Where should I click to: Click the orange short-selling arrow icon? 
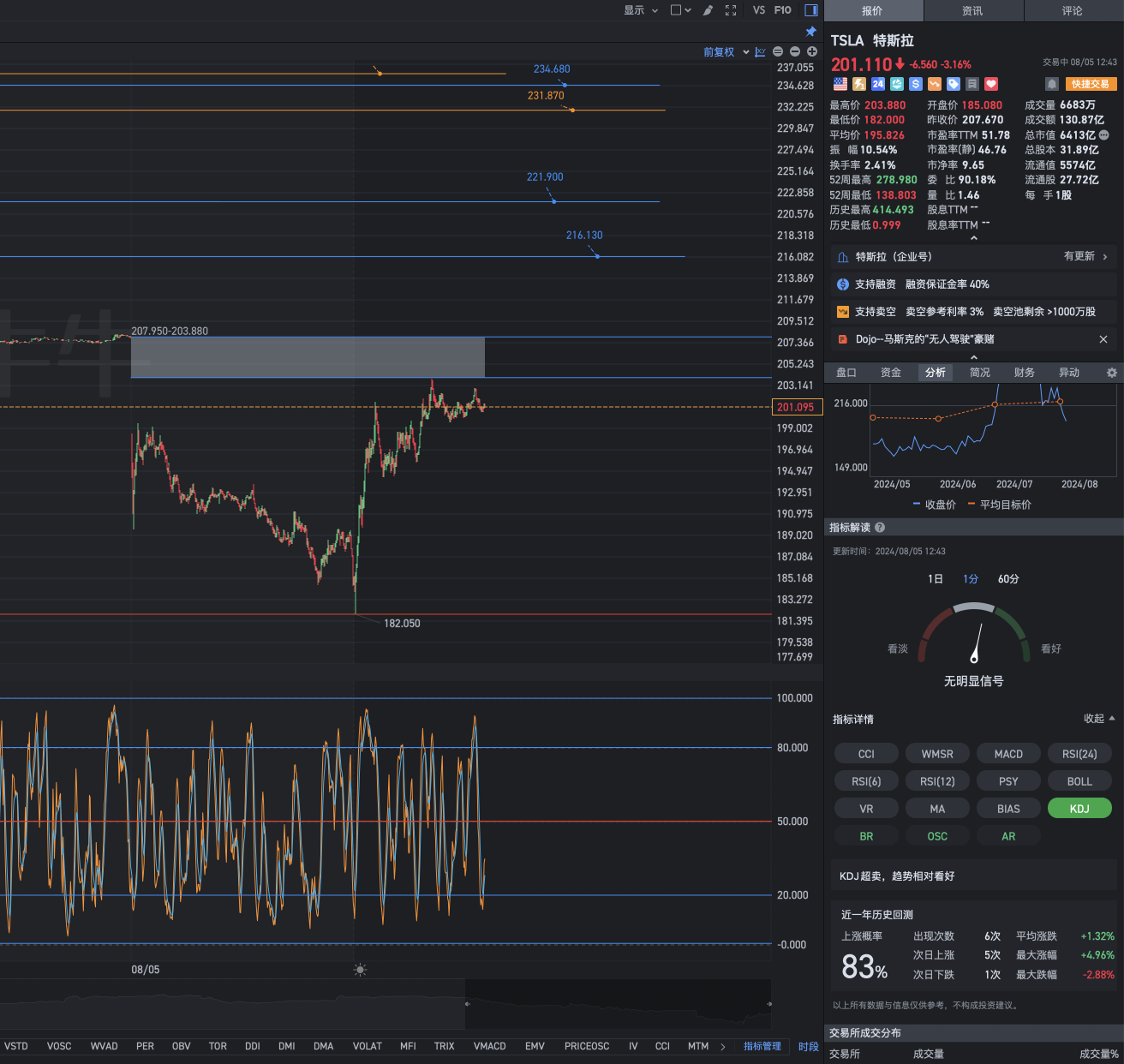[935, 84]
